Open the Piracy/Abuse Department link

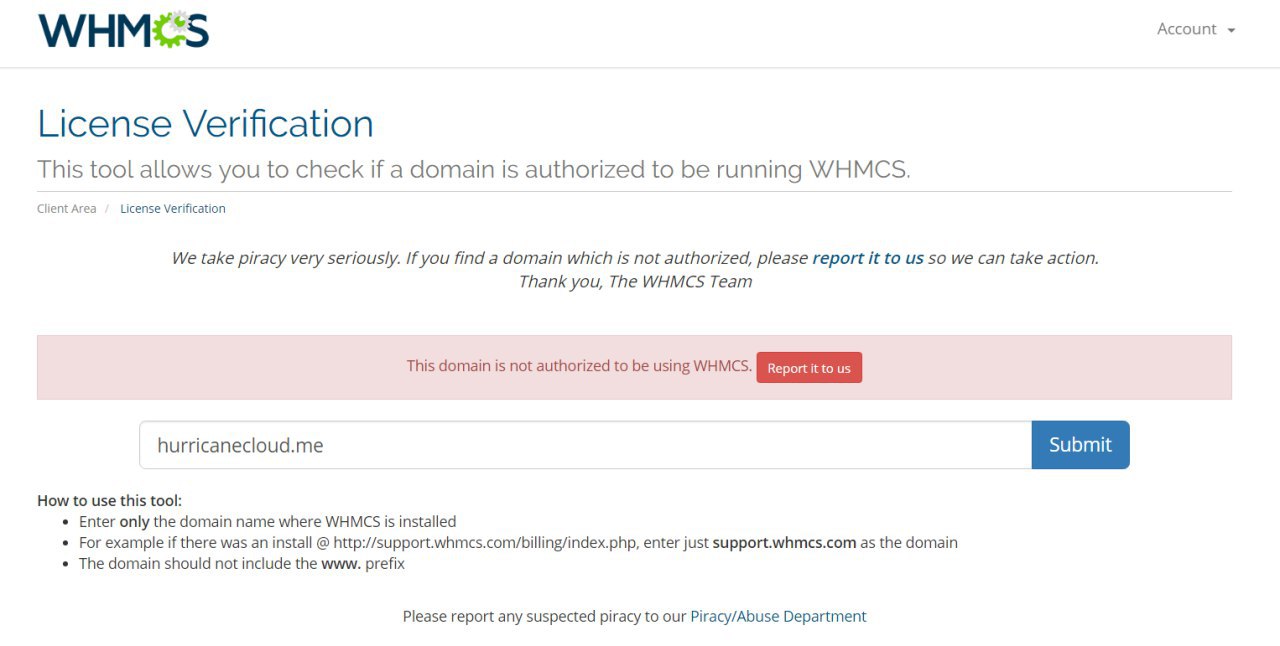click(778, 616)
